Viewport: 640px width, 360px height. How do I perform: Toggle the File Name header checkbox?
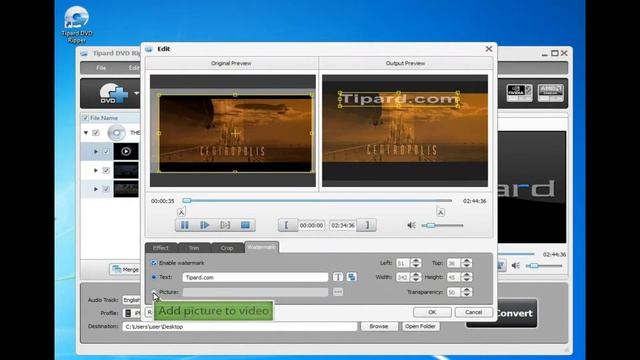click(x=85, y=118)
